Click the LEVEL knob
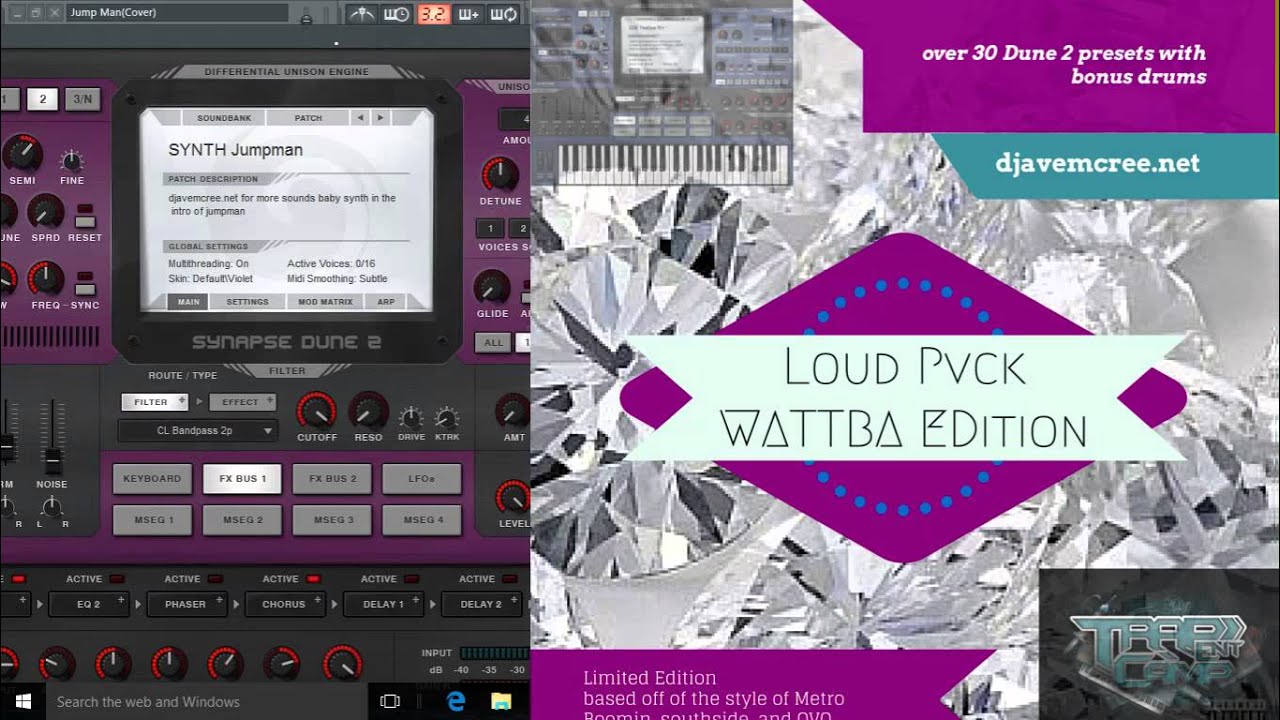The image size is (1280, 720). coord(514,497)
